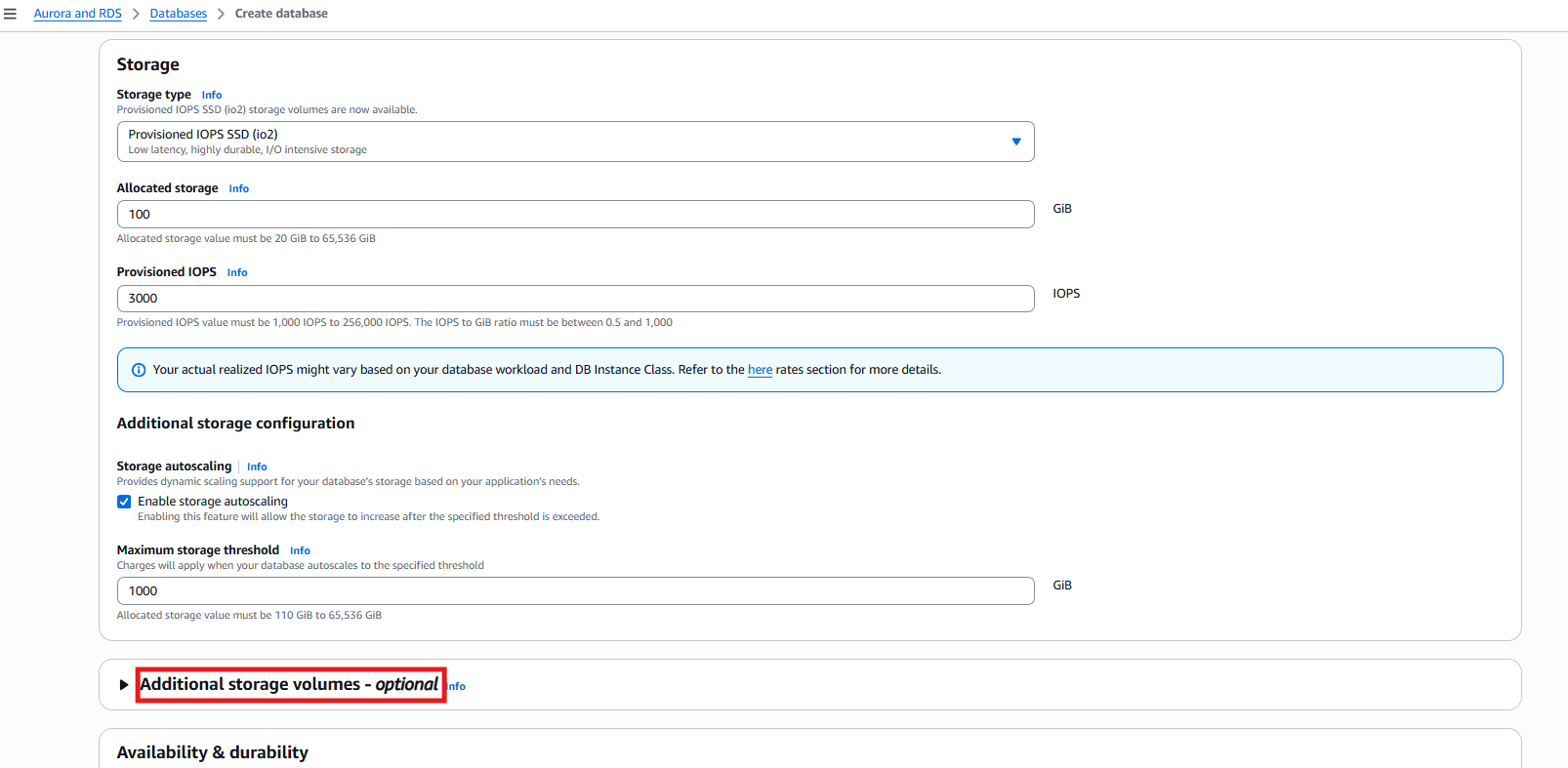Click the Enable storage autoscaling label text
This screenshot has height=768, width=1568.
click(213, 502)
